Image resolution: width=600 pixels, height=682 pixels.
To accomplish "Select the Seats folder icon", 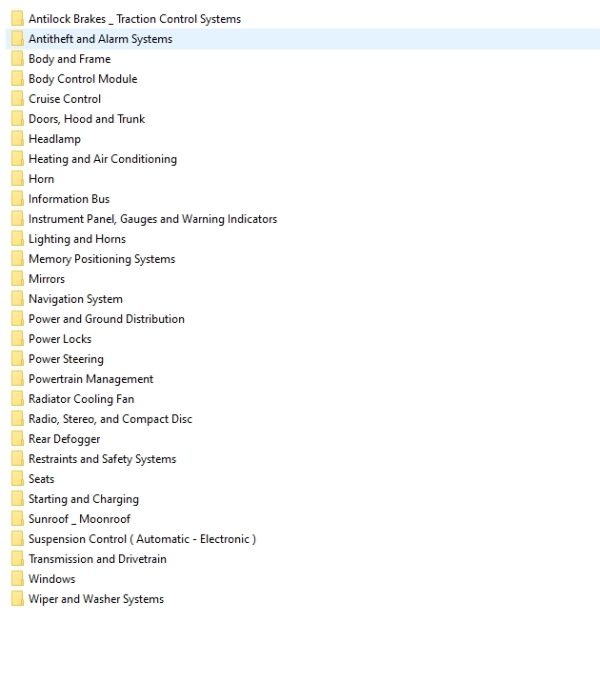I will click(17, 479).
